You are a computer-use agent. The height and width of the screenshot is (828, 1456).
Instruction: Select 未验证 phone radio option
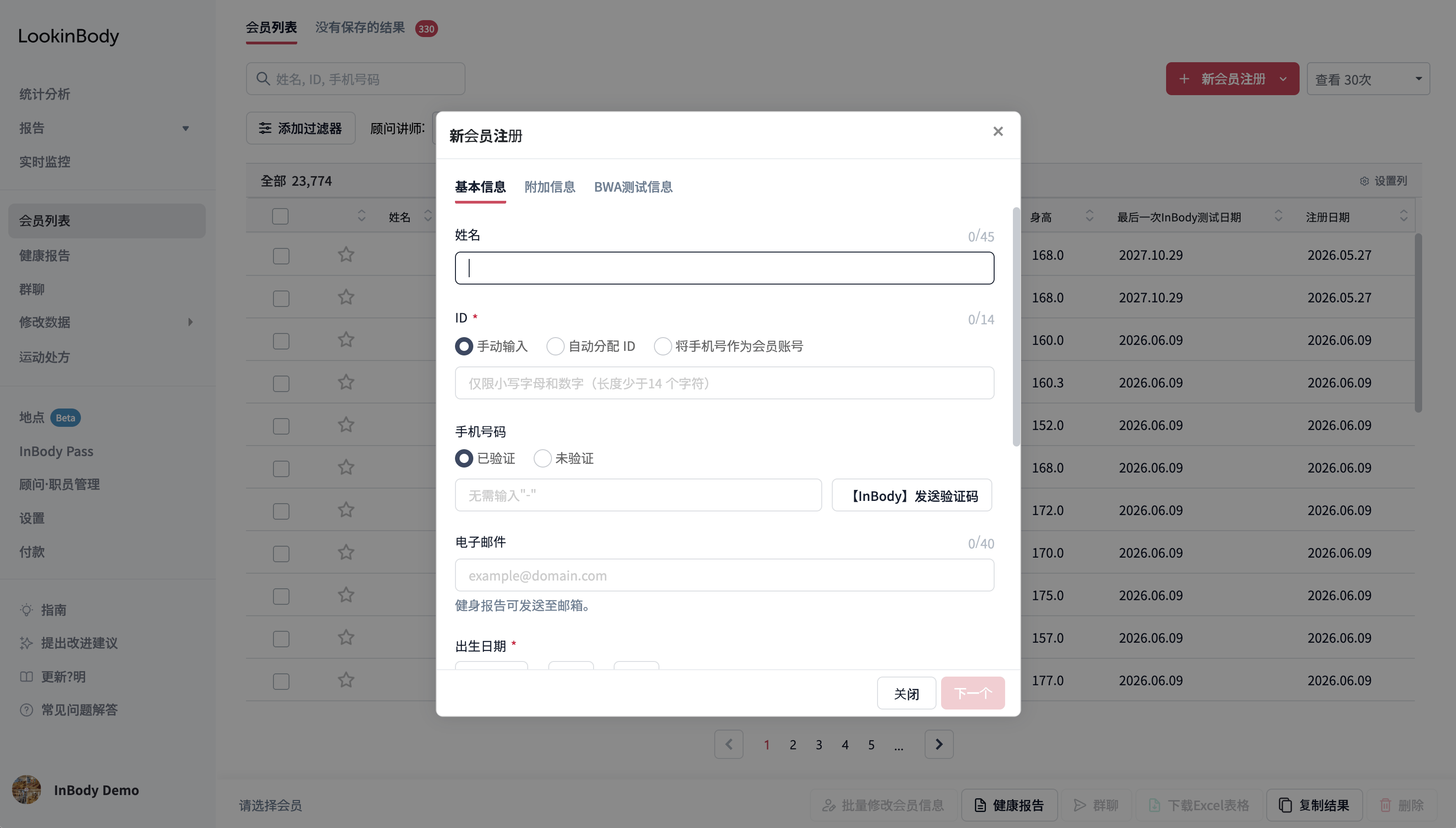(542, 458)
